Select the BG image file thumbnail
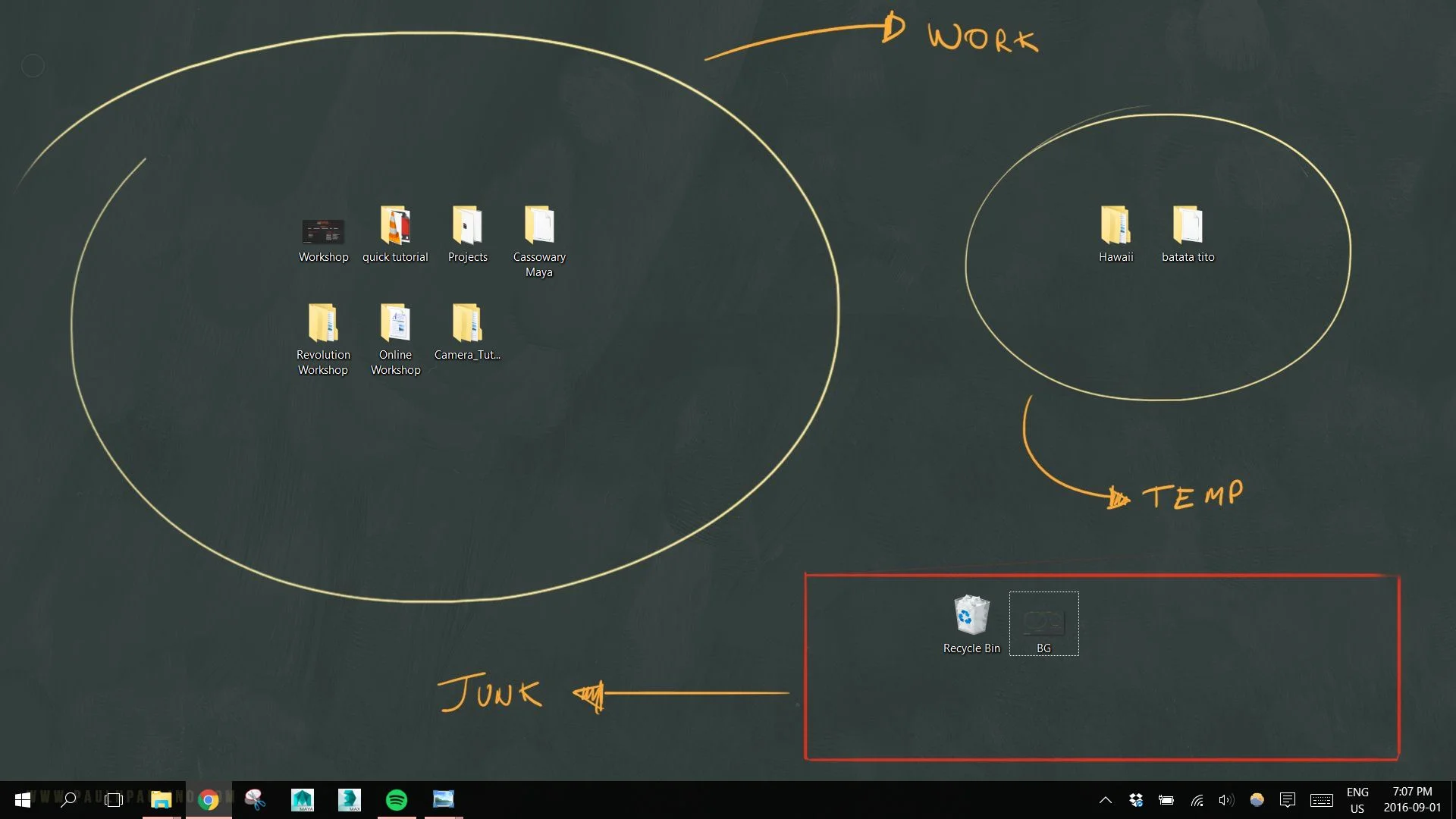 tap(1043, 622)
